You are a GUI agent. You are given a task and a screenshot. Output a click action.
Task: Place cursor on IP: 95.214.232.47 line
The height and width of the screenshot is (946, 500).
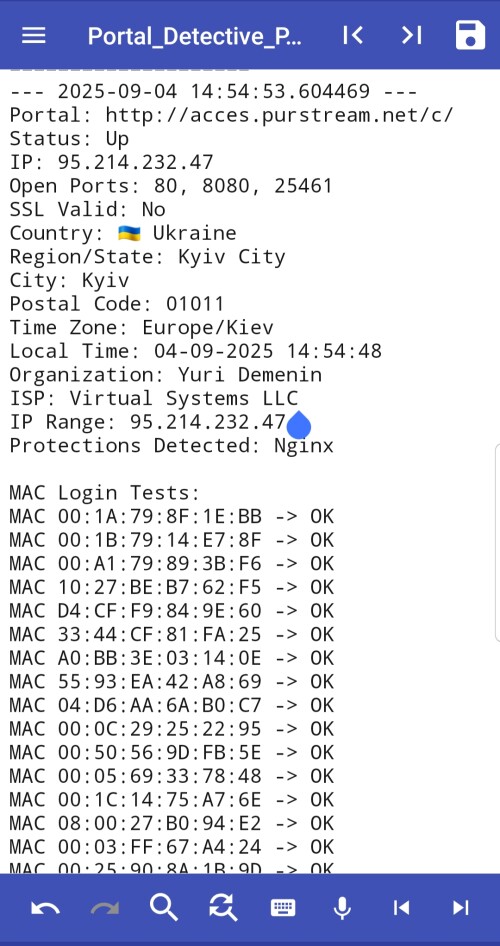(112, 162)
